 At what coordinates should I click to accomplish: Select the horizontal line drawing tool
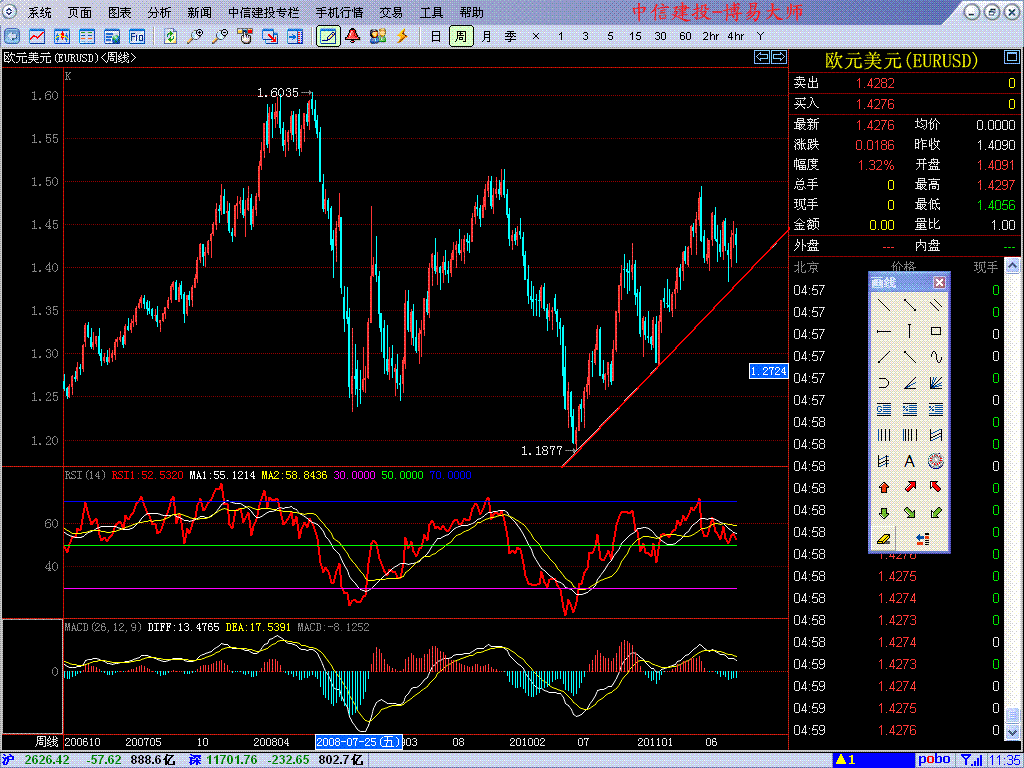point(883,331)
